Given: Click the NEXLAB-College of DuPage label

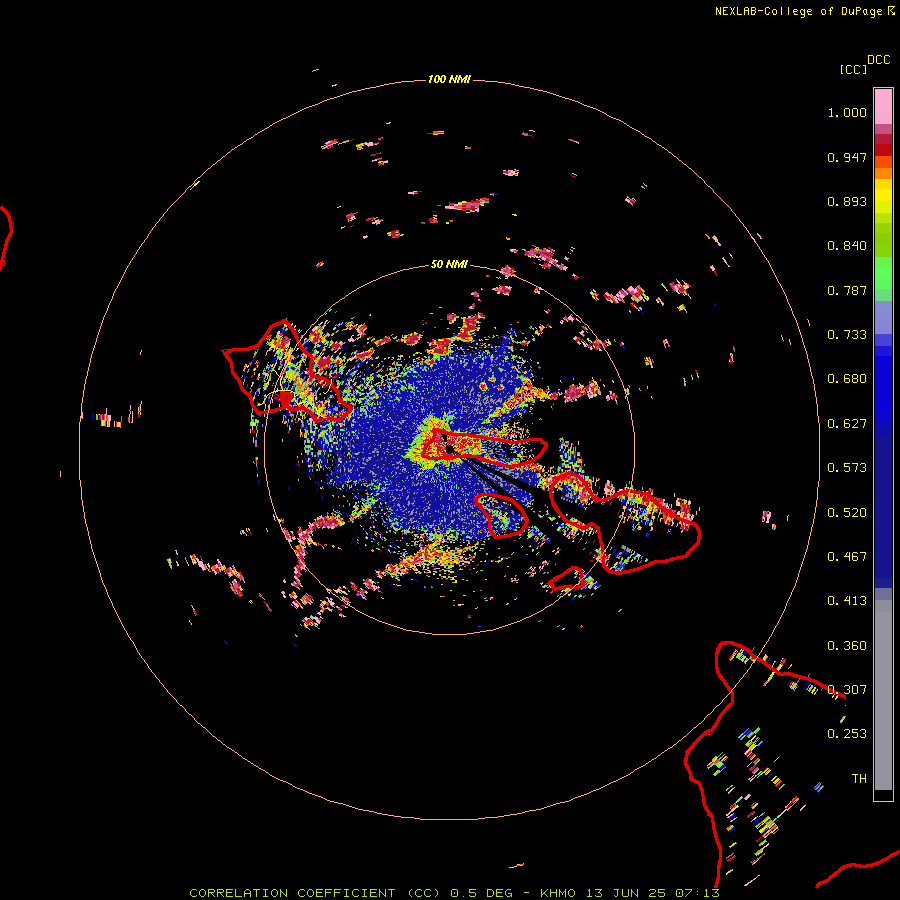Looking at the screenshot, I should pyautogui.click(x=804, y=11).
